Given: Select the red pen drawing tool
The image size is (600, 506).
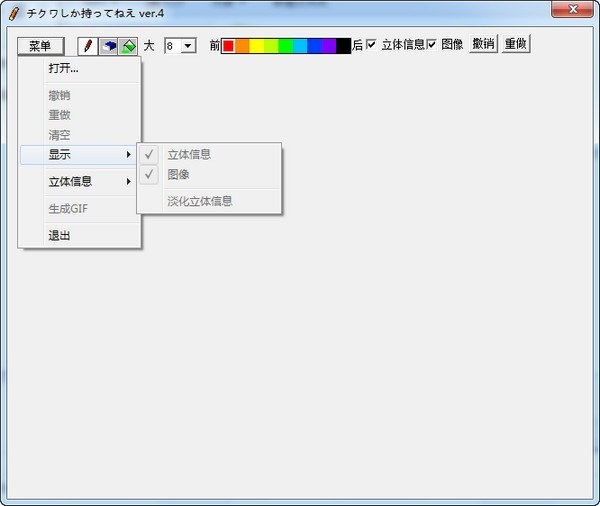Looking at the screenshot, I should point(88,46).
